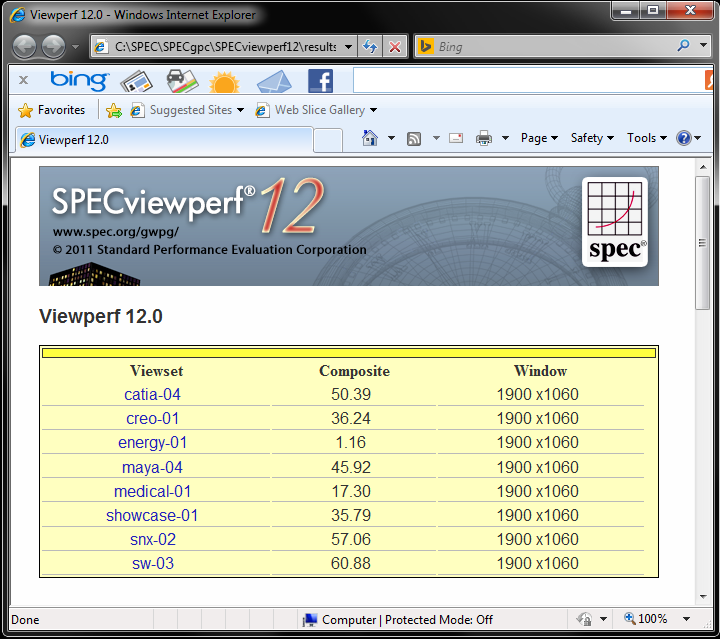Open the sw-03 viewset link
The width and height of the screenshot is (720, 639).
click(x=153, y=563)
